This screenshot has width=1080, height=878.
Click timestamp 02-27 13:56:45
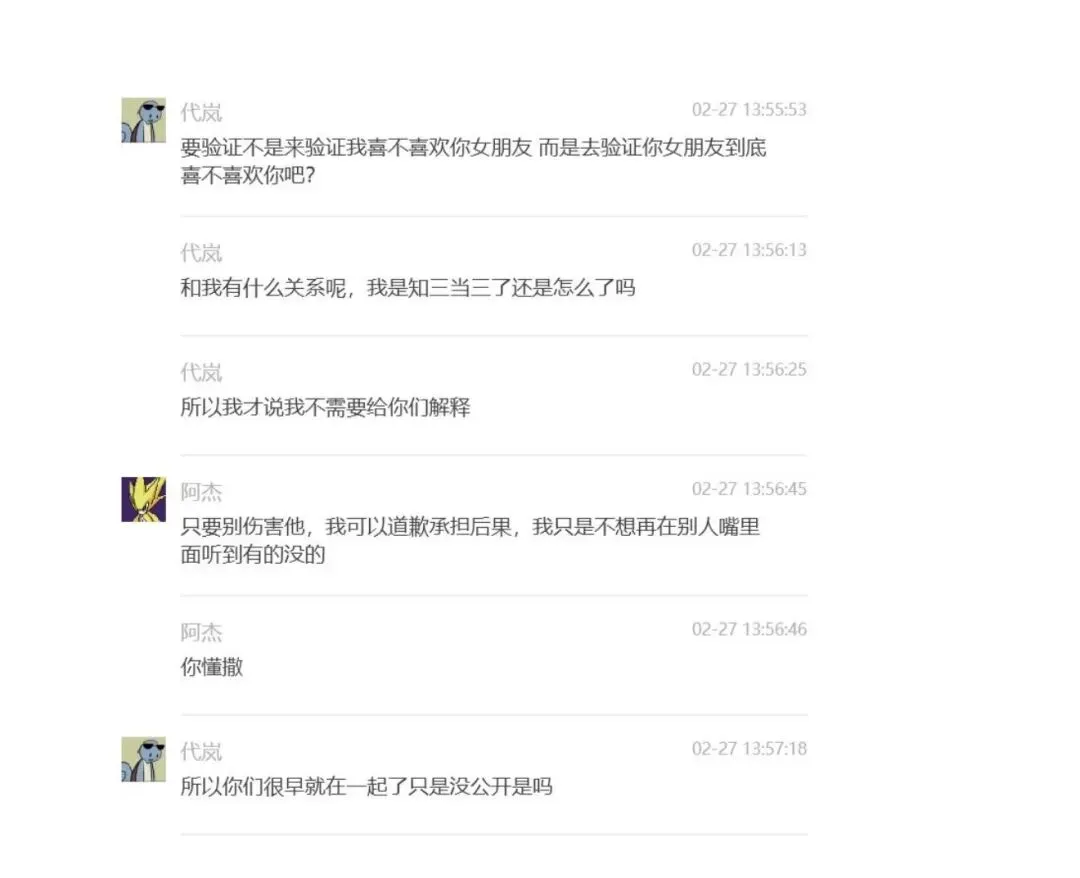click(x=749, y=489)
